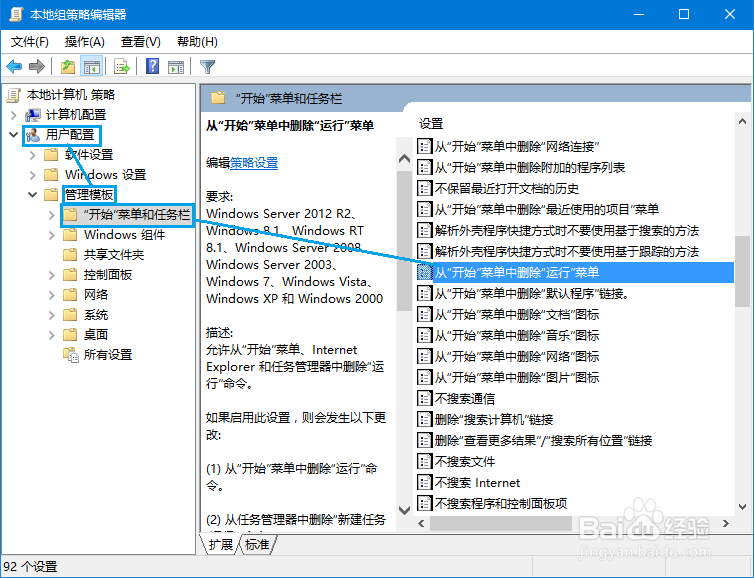The width and height of the screenshot is (754, 578).
Task: Select 从"开始"菜单中删除附加的程序列表 setting
Action: click(530, 167)
